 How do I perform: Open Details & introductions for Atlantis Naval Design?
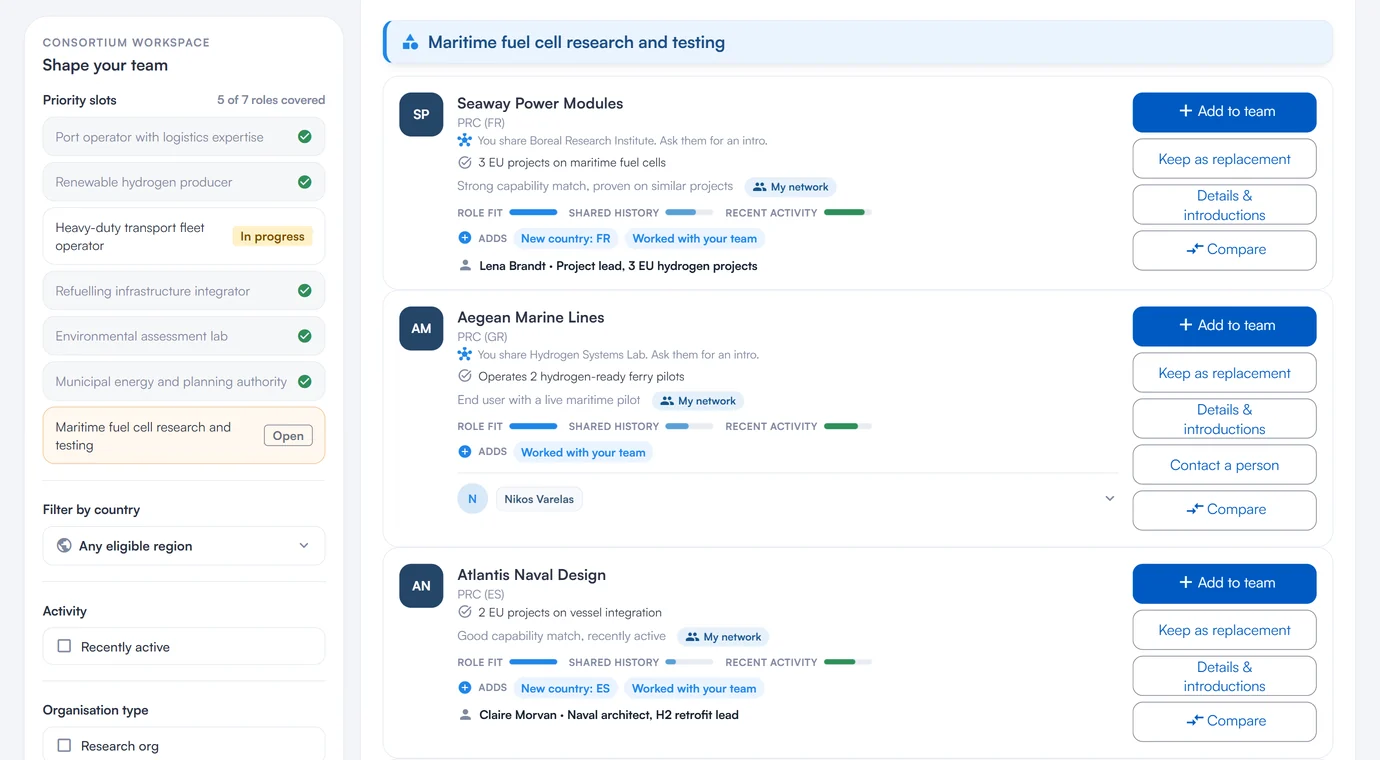click(x=1224, y=676)
